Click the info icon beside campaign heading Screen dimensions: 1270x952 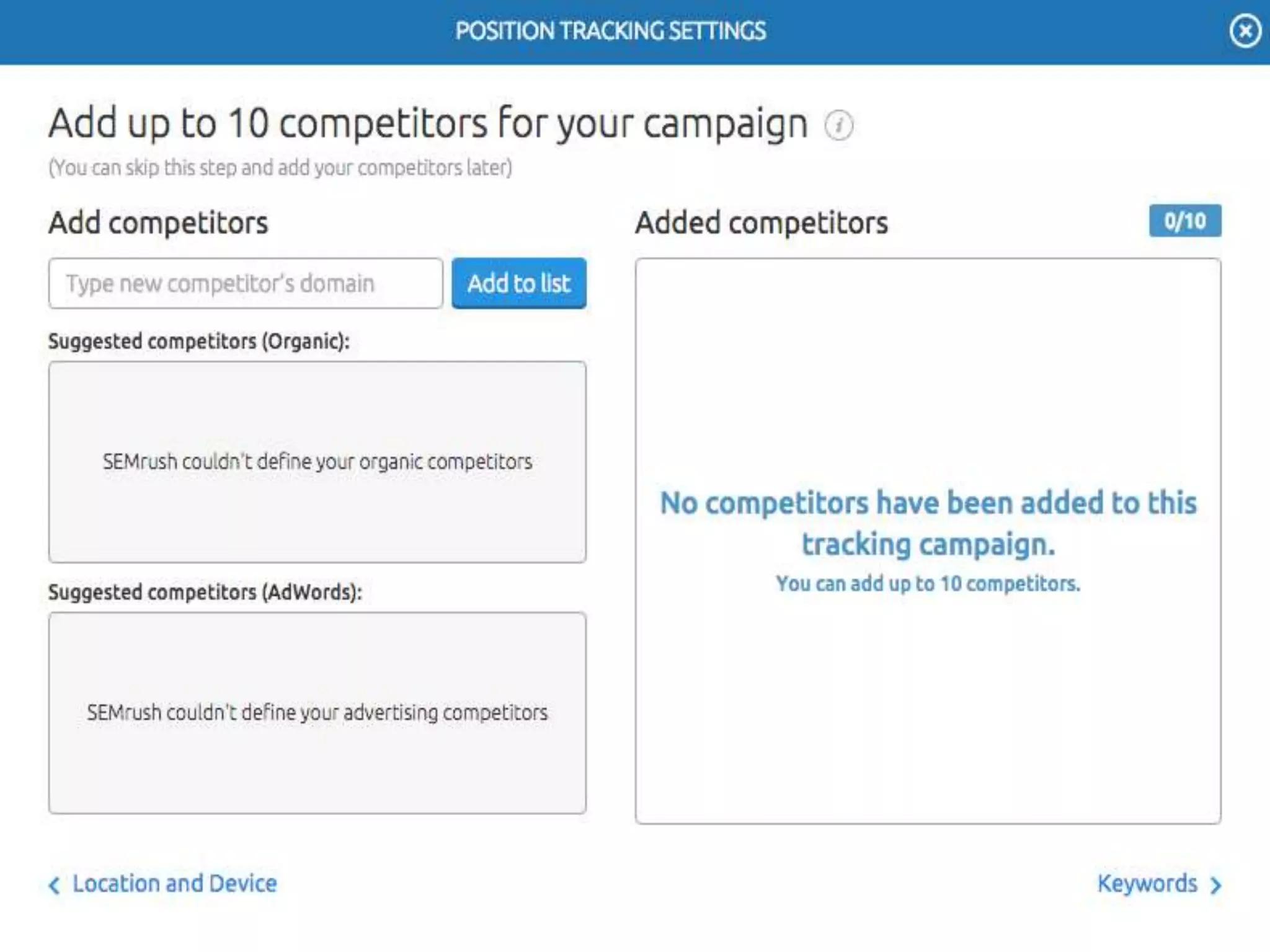click(838, 125)
